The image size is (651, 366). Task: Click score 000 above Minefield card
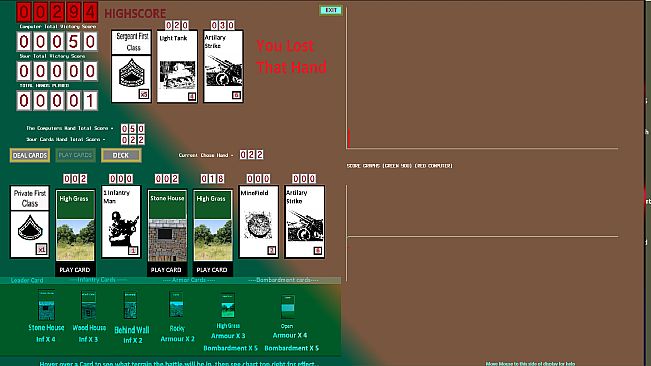pos(258,179)
